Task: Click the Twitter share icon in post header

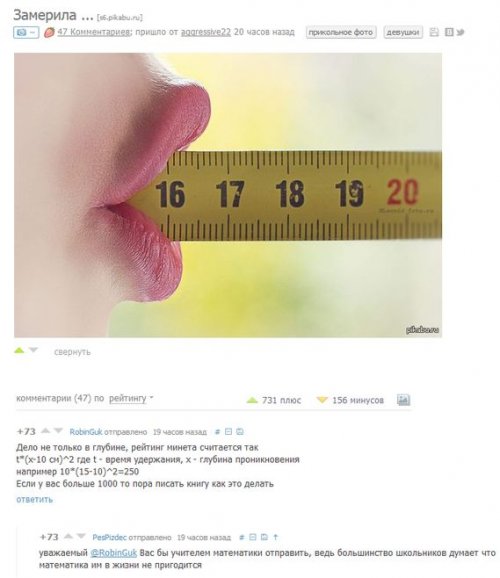Action: (x=460, y=32)
